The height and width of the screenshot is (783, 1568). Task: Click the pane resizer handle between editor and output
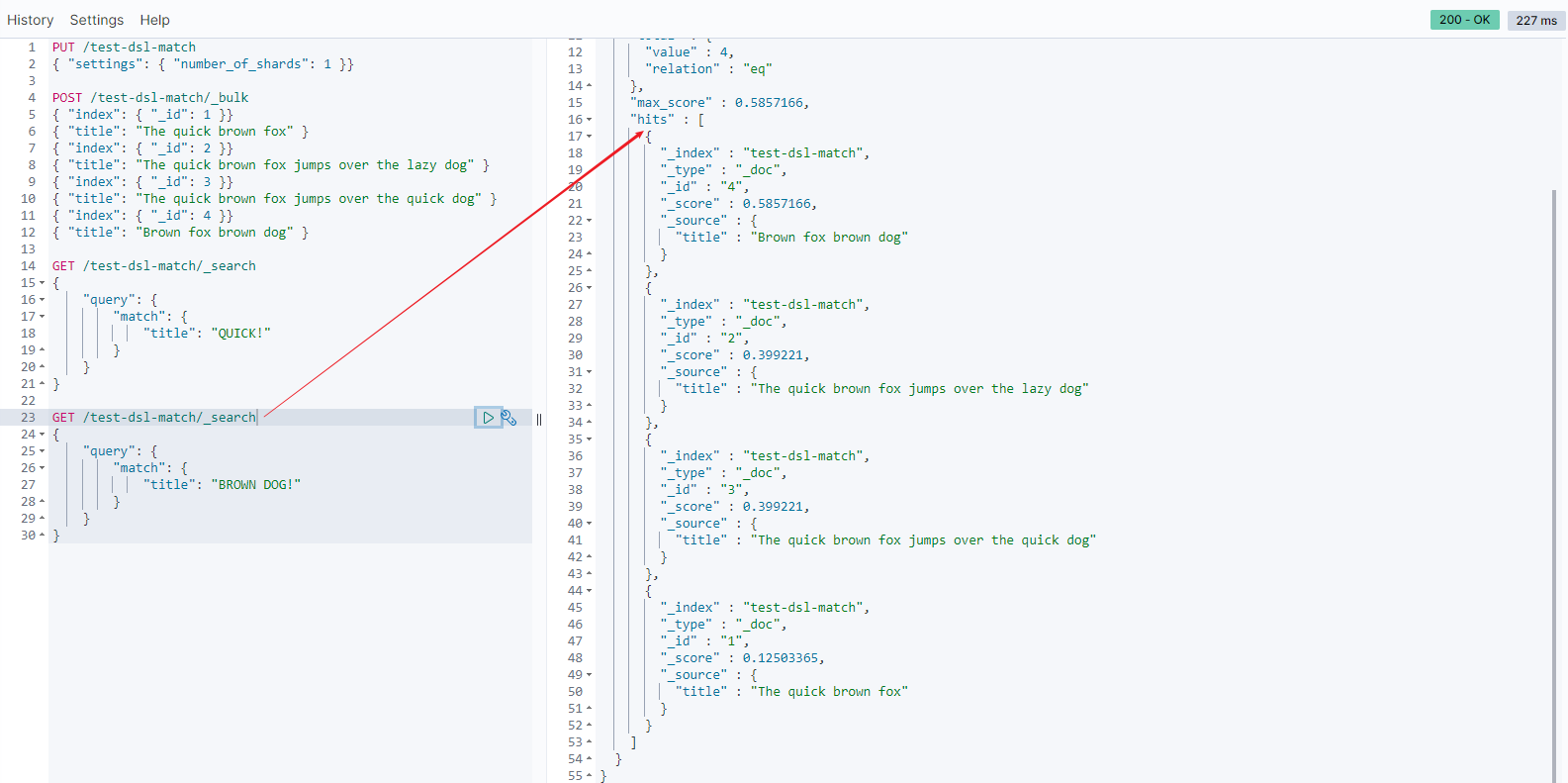coord(539,419)
